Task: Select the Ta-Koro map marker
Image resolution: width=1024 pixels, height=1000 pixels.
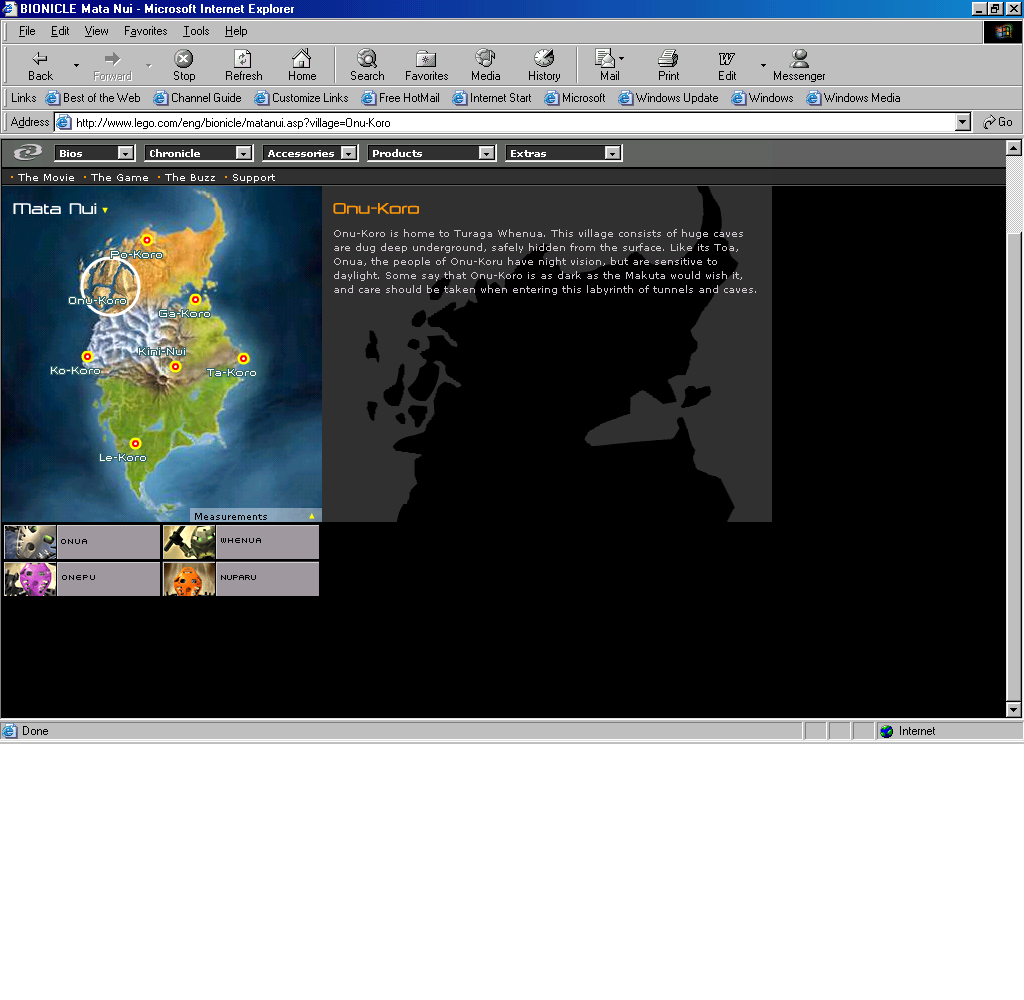Action: coord(244,358)
